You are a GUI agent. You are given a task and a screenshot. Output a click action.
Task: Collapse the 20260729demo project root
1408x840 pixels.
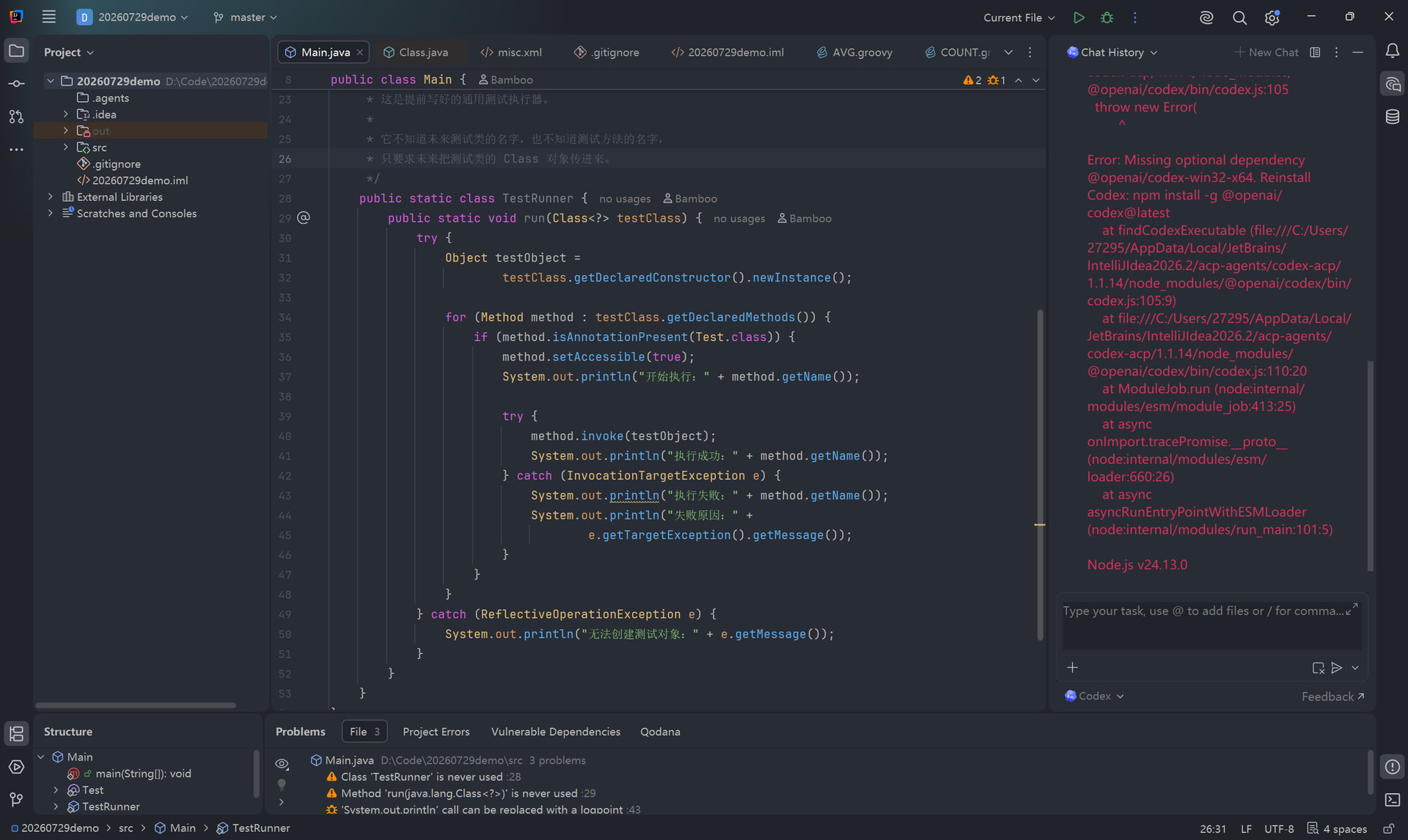coord(50,81)
